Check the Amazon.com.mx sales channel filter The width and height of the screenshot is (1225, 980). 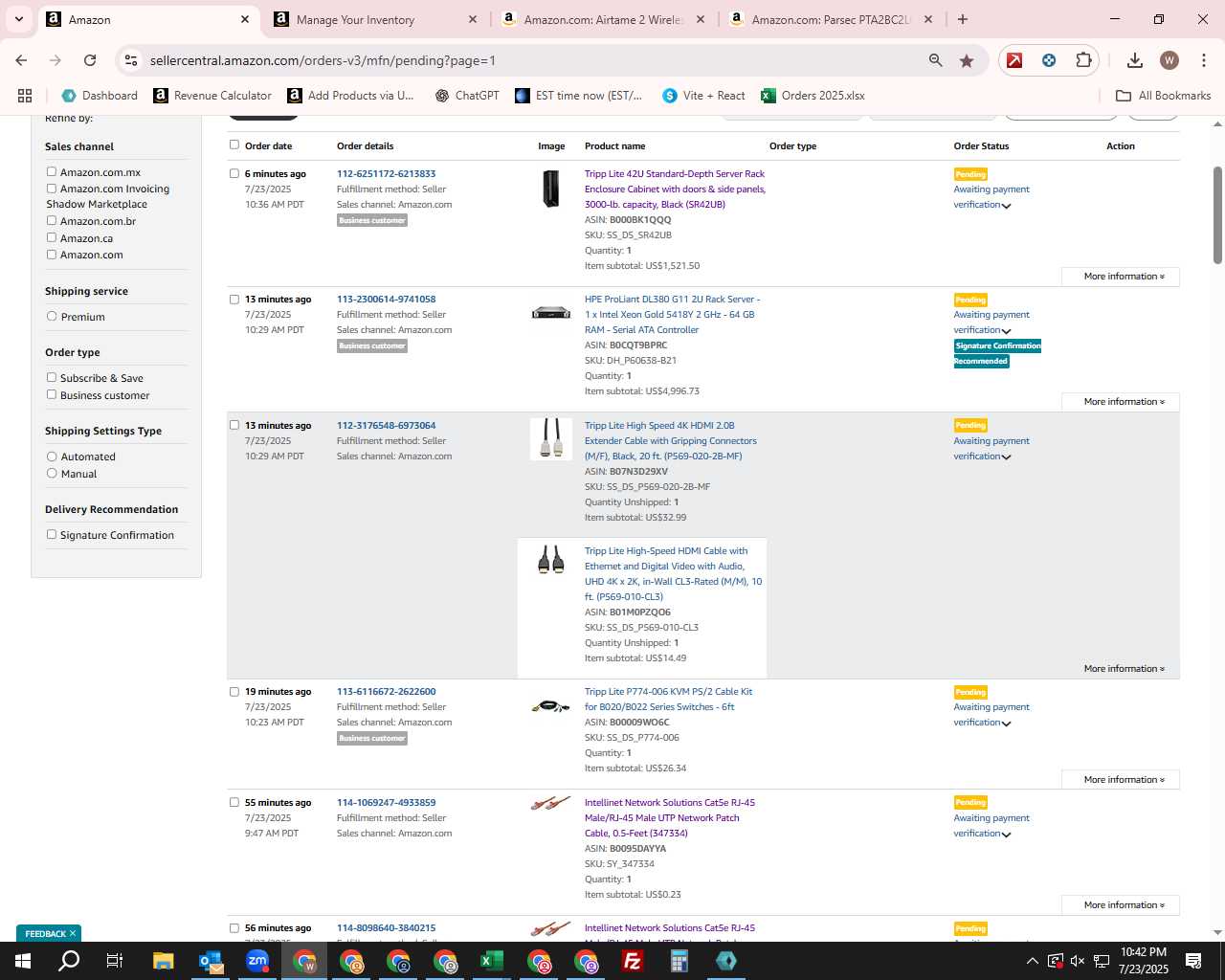(x=52, y=172)
